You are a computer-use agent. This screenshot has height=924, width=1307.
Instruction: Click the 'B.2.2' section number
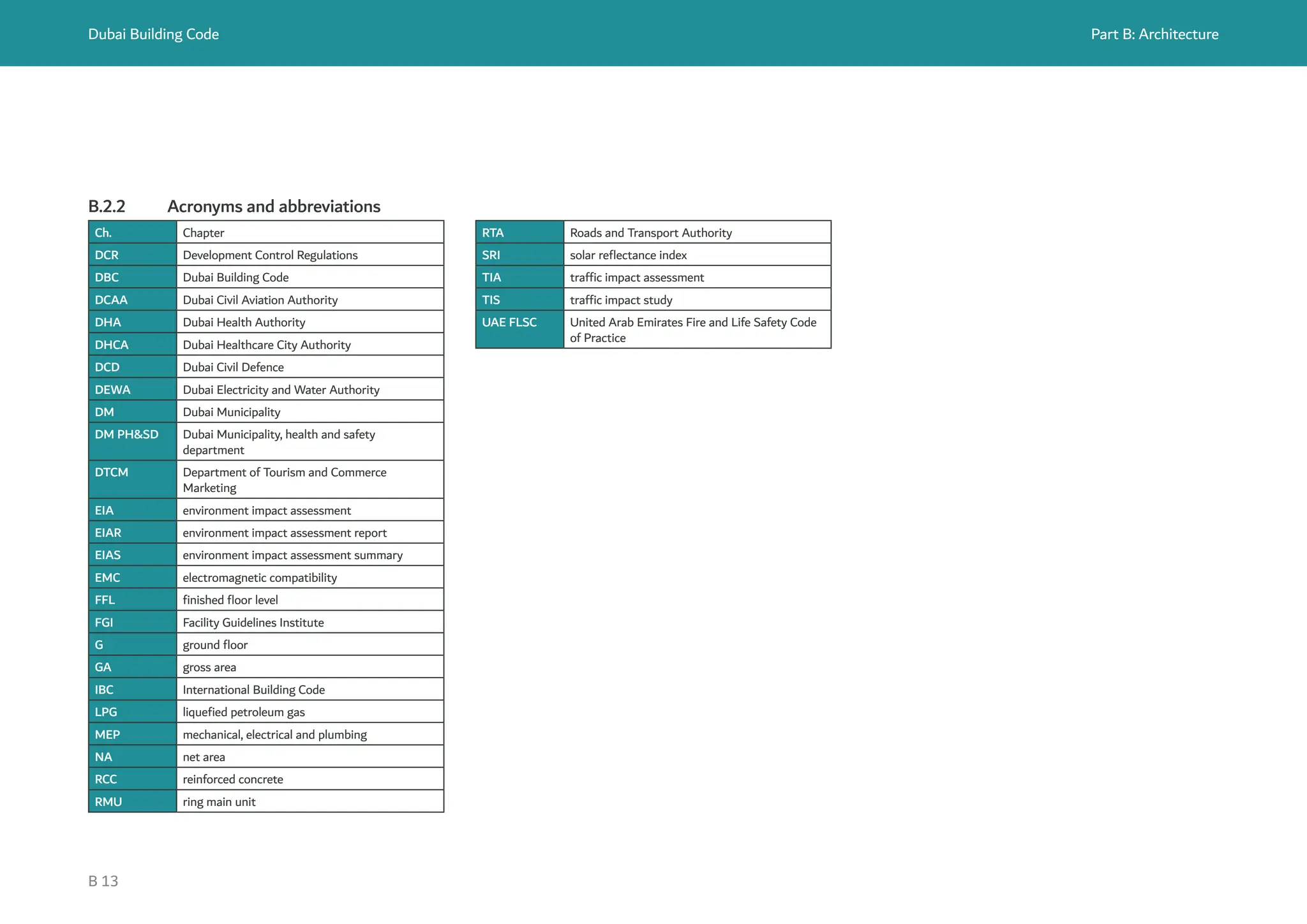(107, 207)
